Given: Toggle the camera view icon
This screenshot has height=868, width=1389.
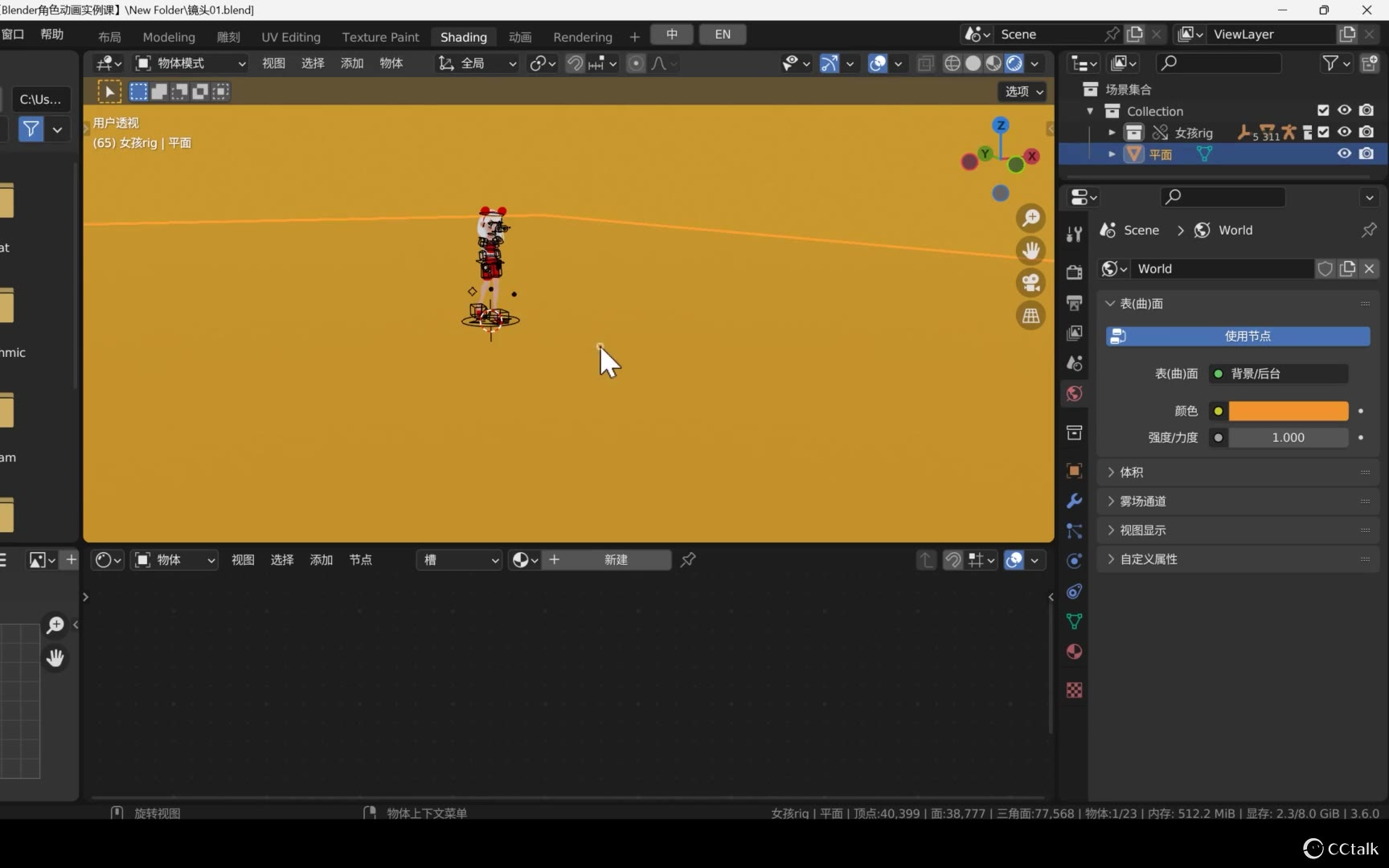Looking at the screenshot, I should point(1030,283).
